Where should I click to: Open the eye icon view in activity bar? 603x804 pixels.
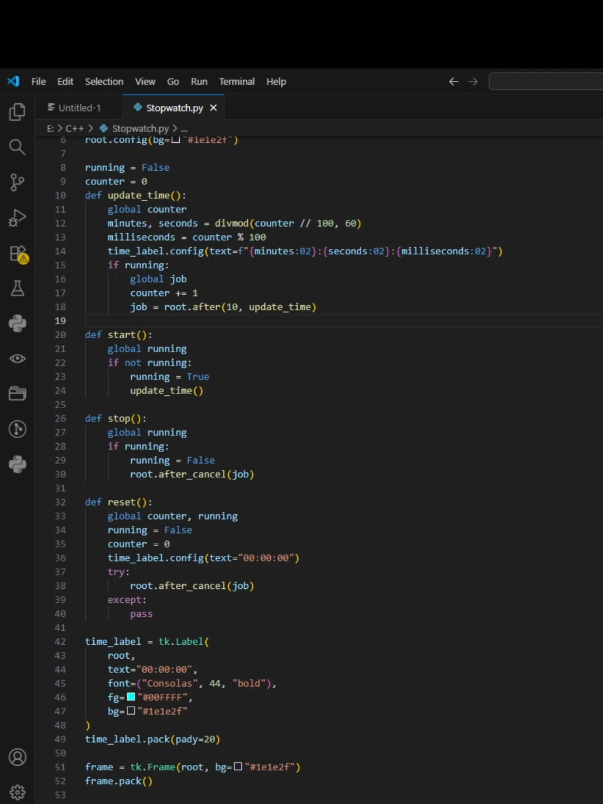(17, 358)
